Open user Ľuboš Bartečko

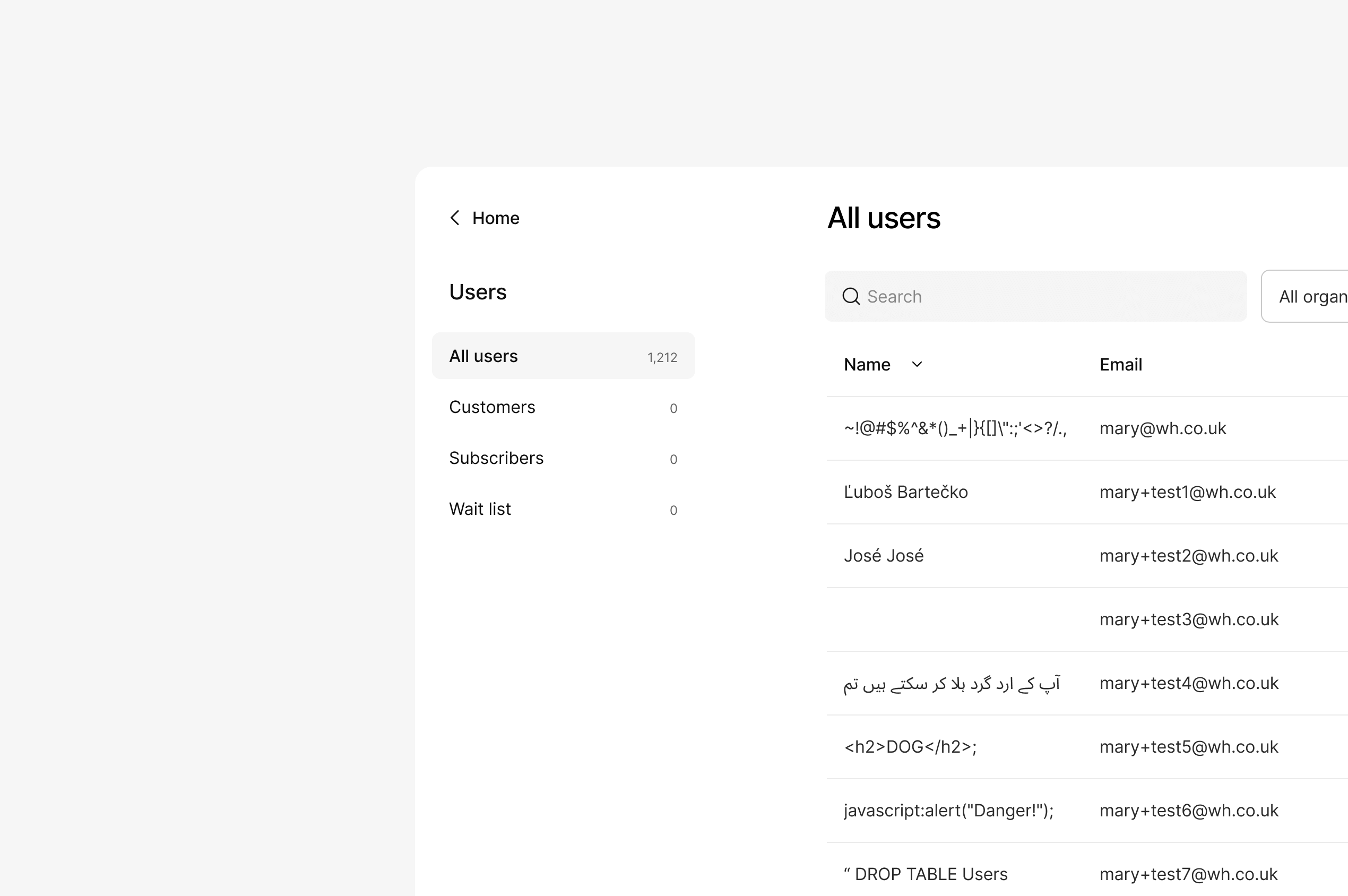click(905, 492)
